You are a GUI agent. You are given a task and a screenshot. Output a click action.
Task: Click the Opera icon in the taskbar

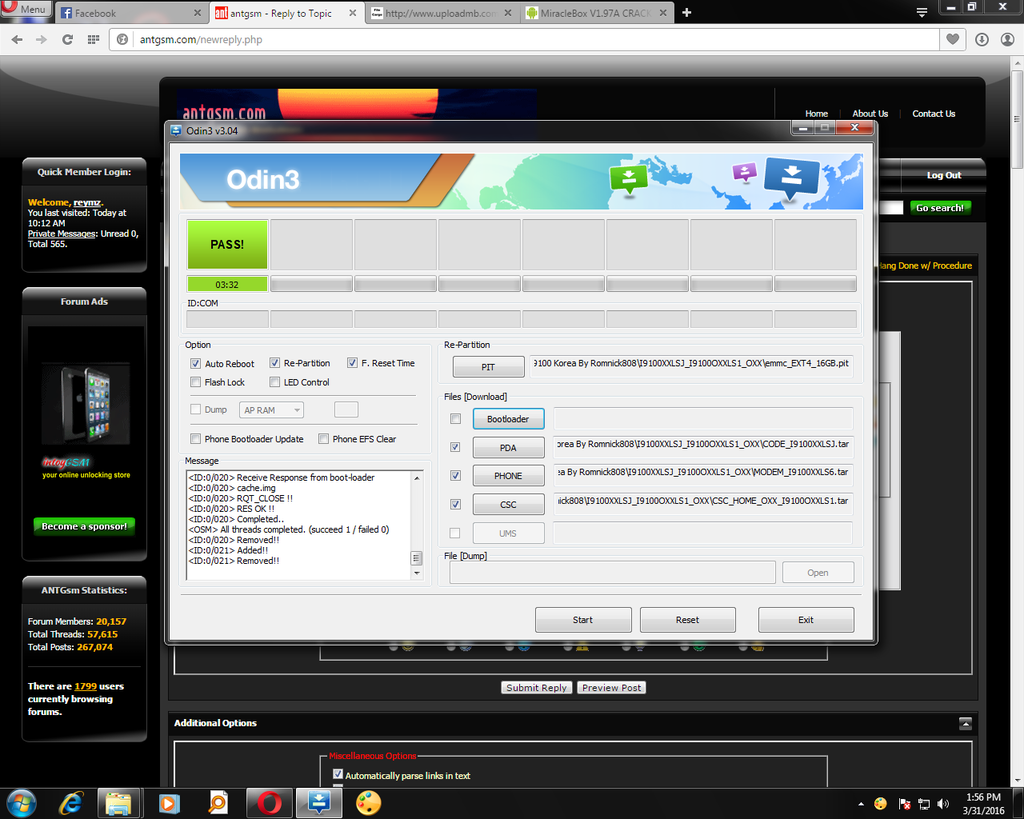[268, 803]
